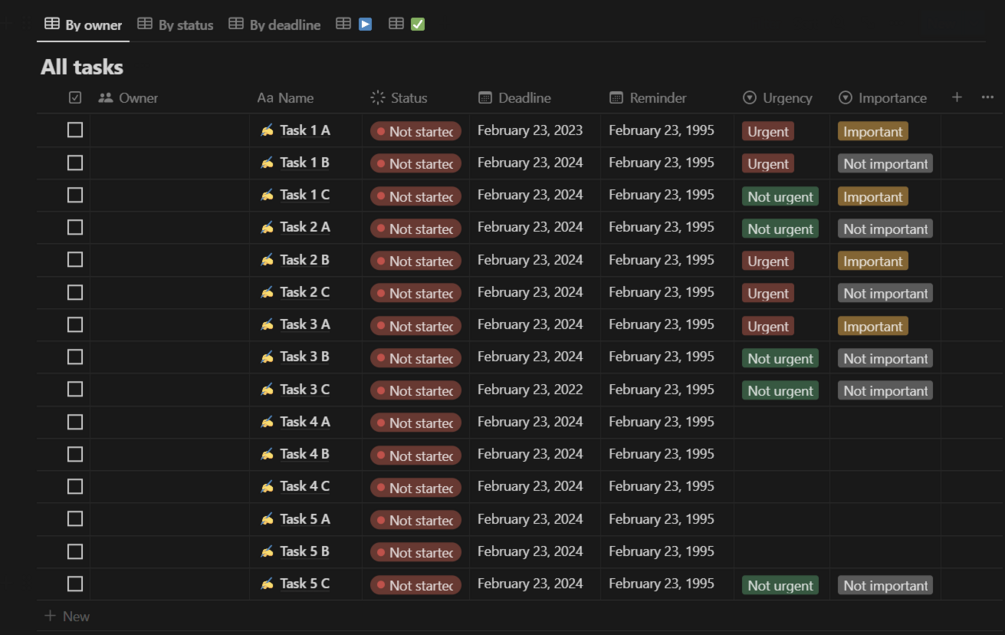1005x635 pixels.
Task: Click the writing-hand icon of Task 1 A
Action: click(x=267, y=130)
